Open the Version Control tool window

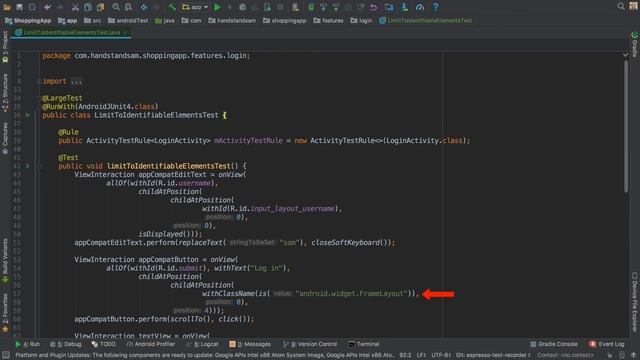(310, 344)
